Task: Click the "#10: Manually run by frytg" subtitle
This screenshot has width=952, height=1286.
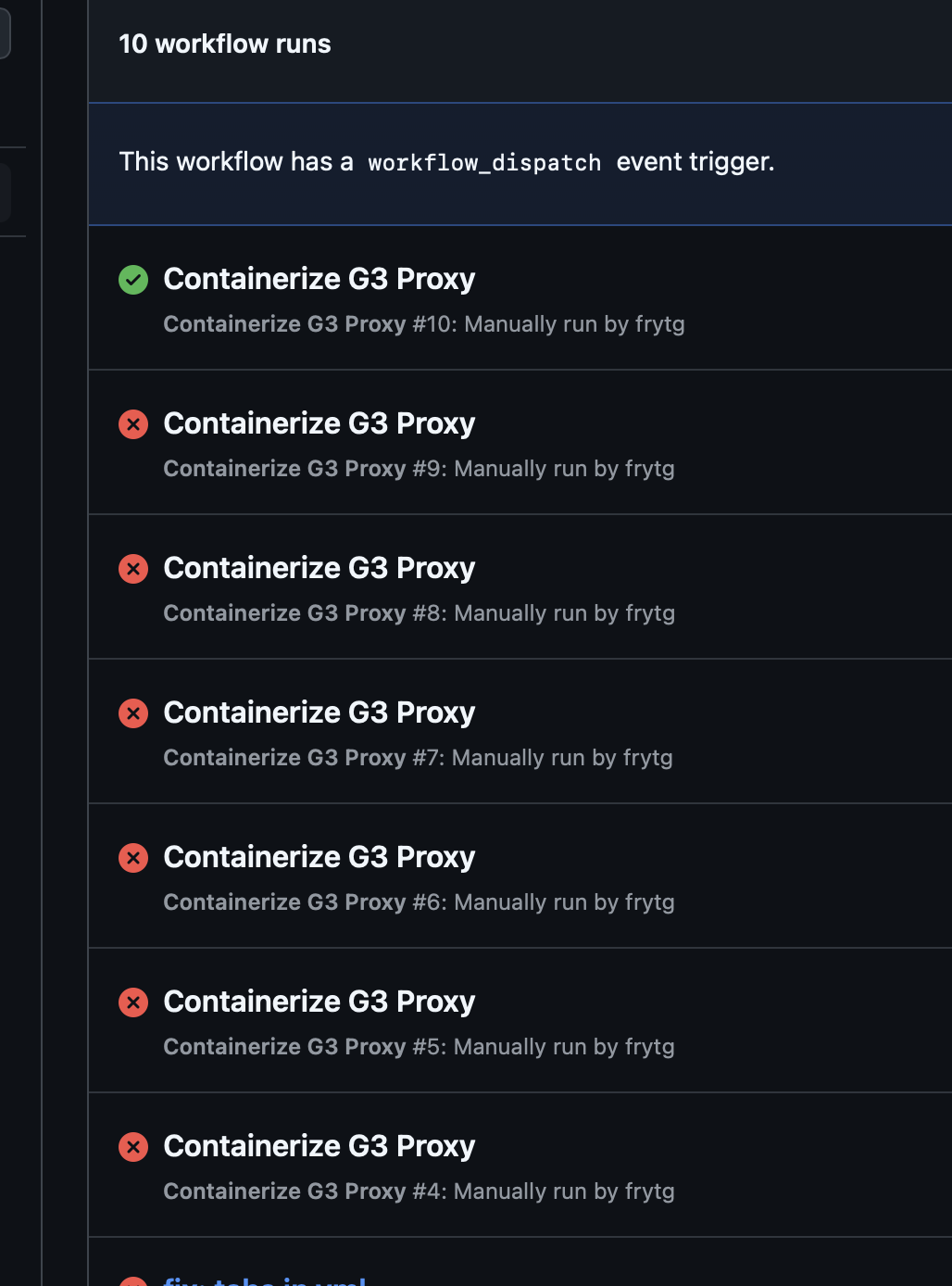Action: (x=548, y=324)
